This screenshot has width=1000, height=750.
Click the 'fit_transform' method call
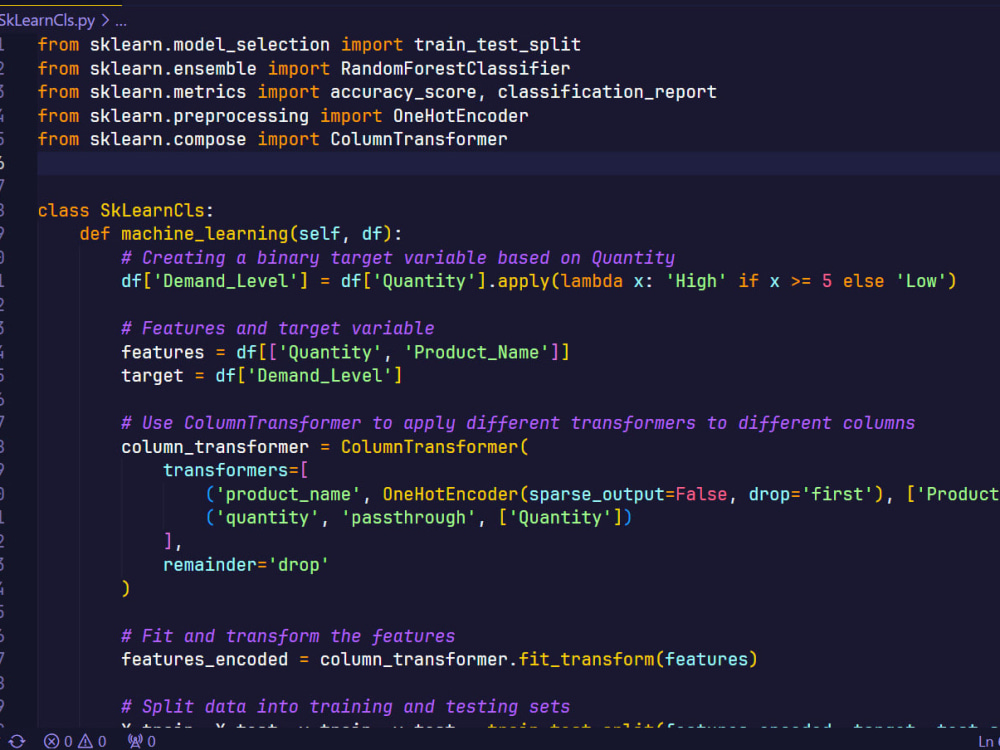586,659
